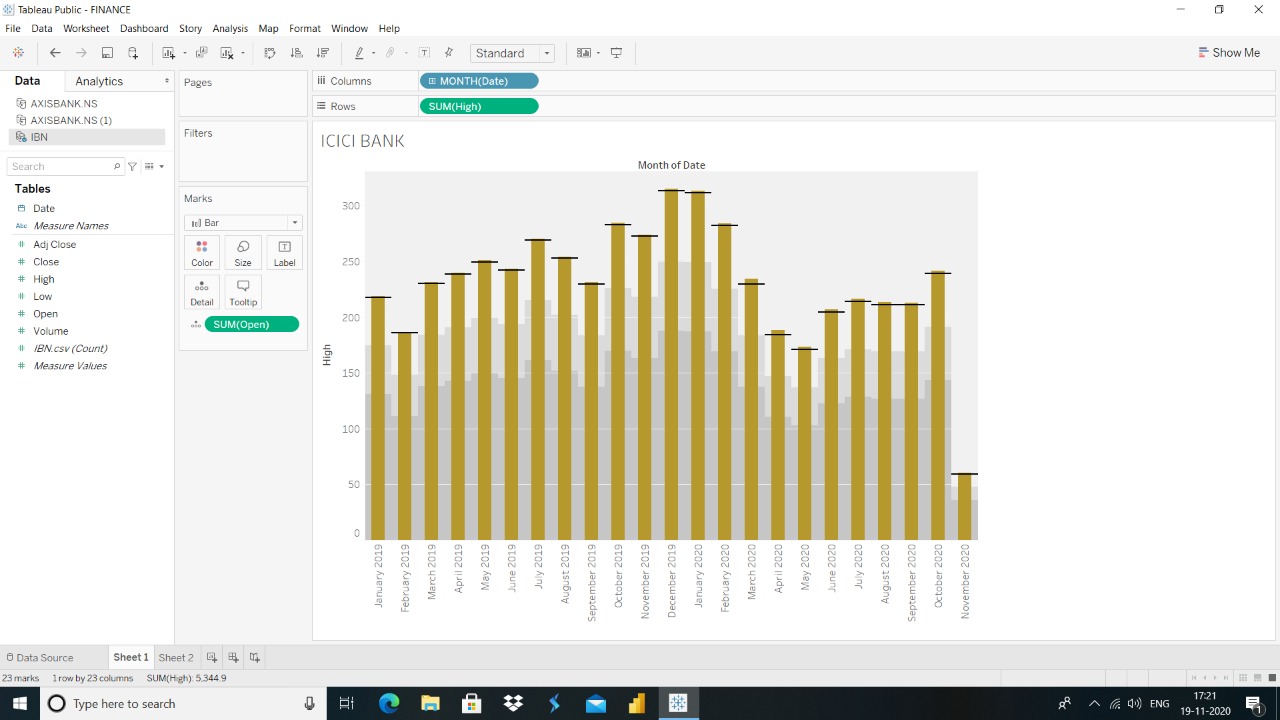Viewport: 1280px width, 720px height.
Task: Open the Dashboard menu
Action: click(144, 28)
